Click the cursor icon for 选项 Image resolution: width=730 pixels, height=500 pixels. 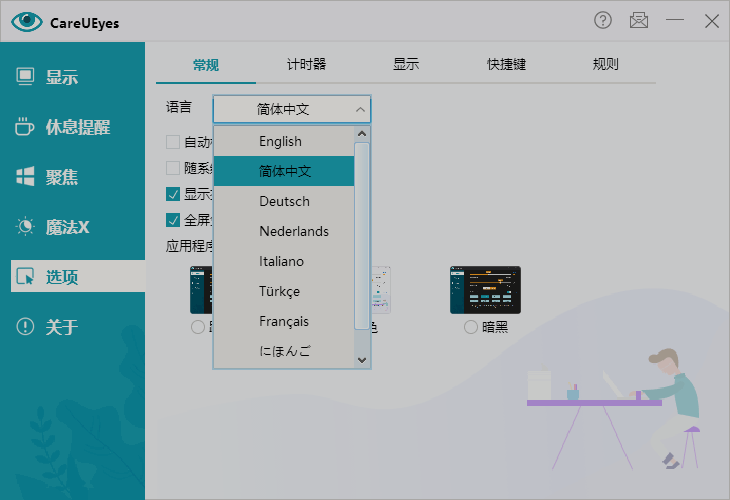coord(25,276)
